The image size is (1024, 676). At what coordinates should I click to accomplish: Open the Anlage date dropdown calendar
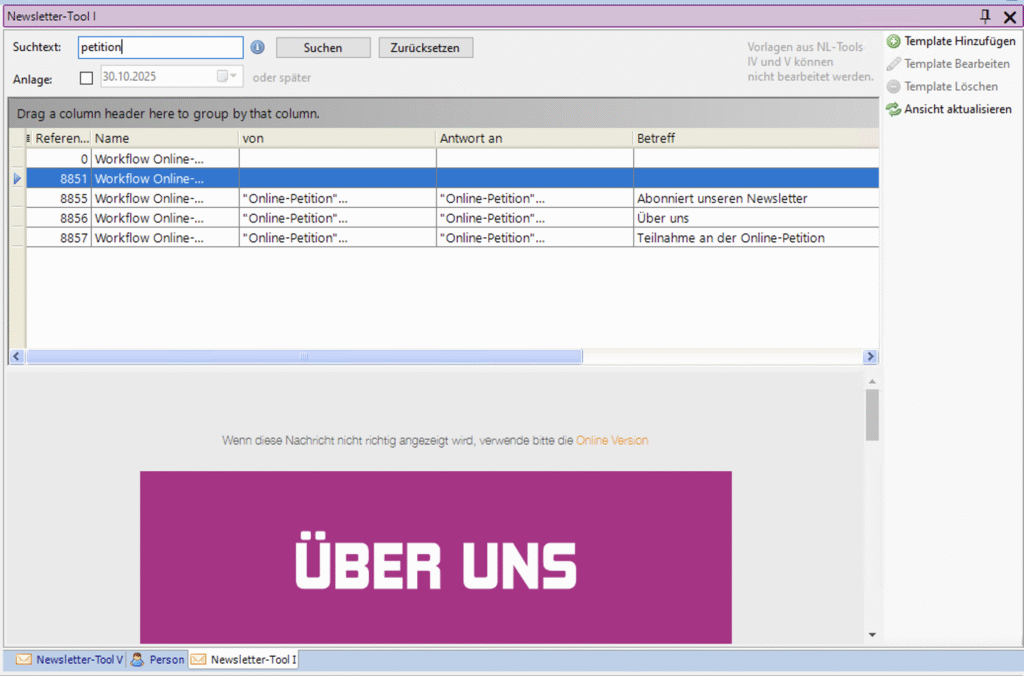(228, 76)
